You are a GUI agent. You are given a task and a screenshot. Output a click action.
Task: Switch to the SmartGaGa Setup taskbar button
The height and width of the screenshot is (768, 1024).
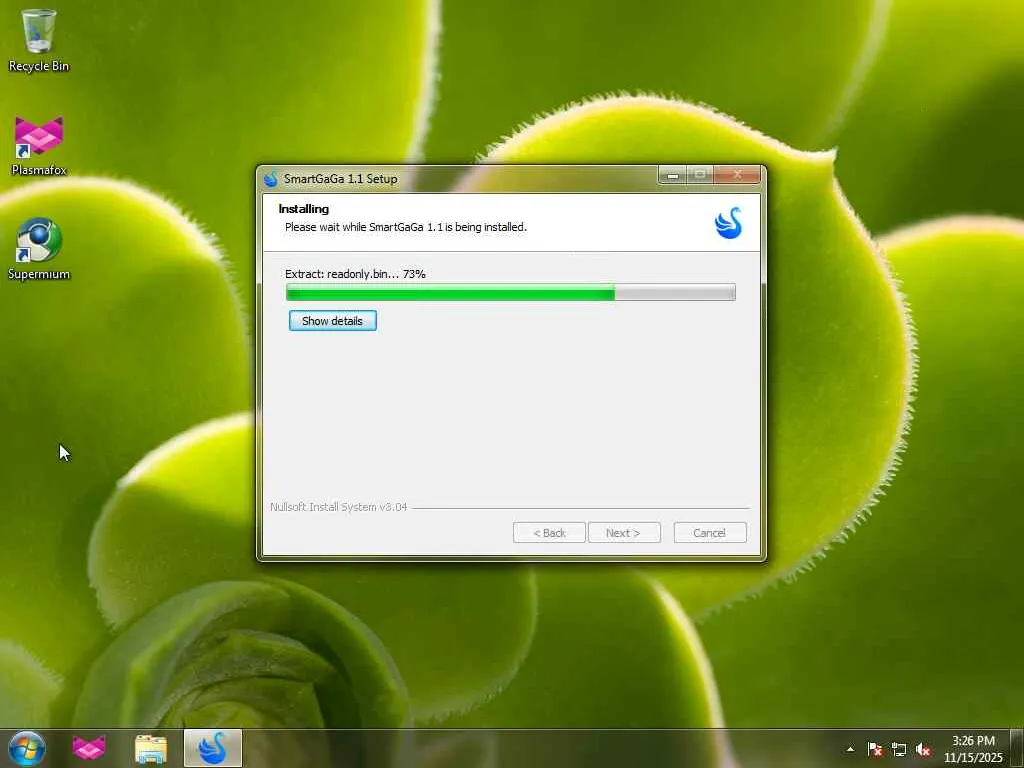pyautogui.click(x=213, y=748)
